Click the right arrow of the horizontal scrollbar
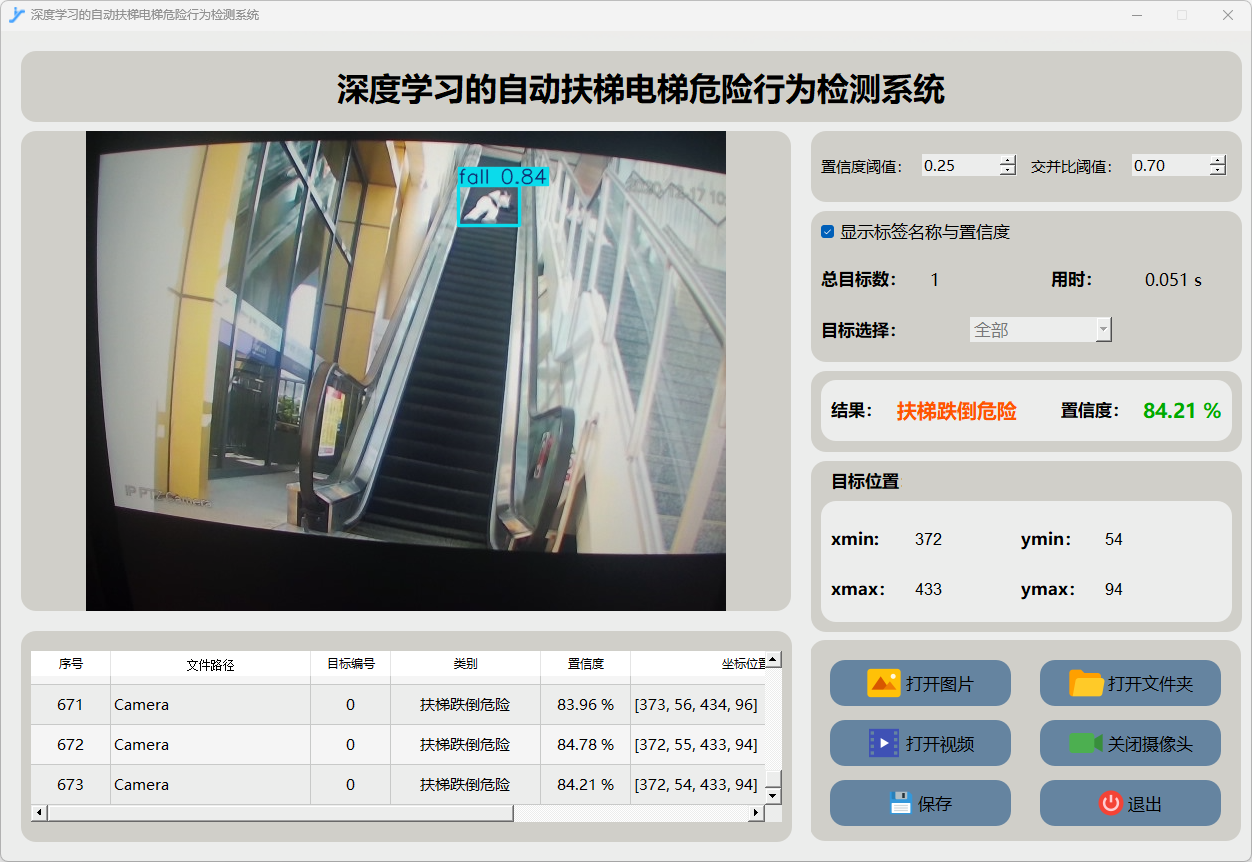This screenshot has height=862, width=1252. (x=756, y=813)
